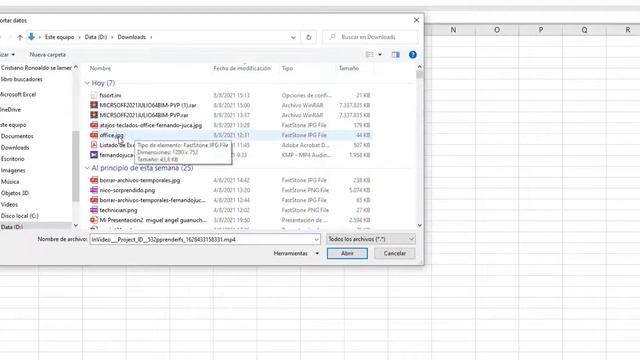Select Objetos 3D in navigation pane
This screenshot has height=360, width=640.
[x=15, y=193]
